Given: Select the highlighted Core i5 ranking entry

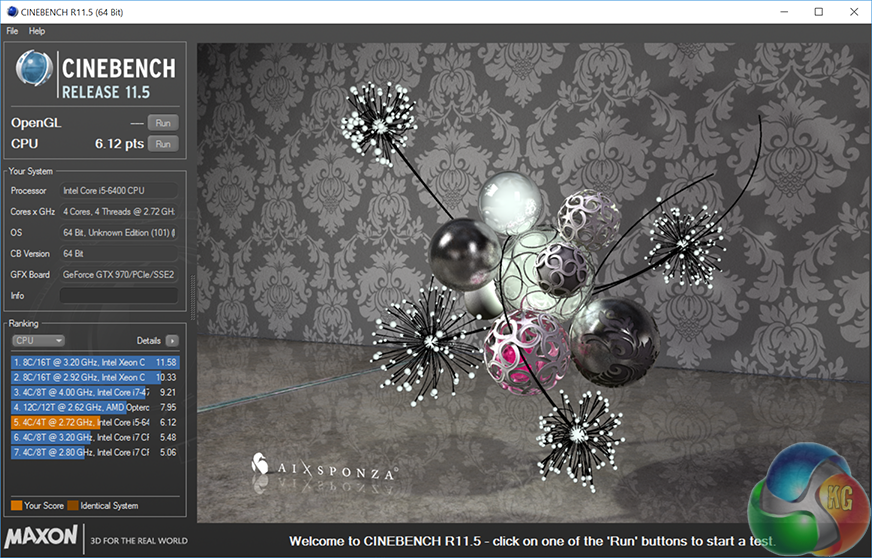Looking at the screenshot, I should tap(94, 422).
